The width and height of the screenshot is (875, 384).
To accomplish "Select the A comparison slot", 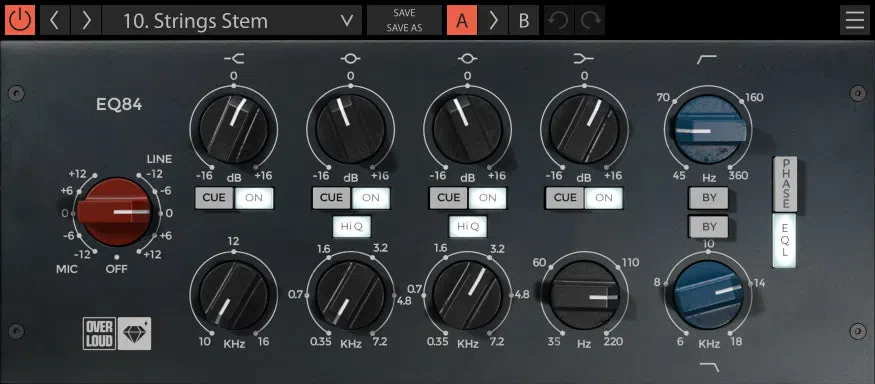I will [x=462, y=21].
